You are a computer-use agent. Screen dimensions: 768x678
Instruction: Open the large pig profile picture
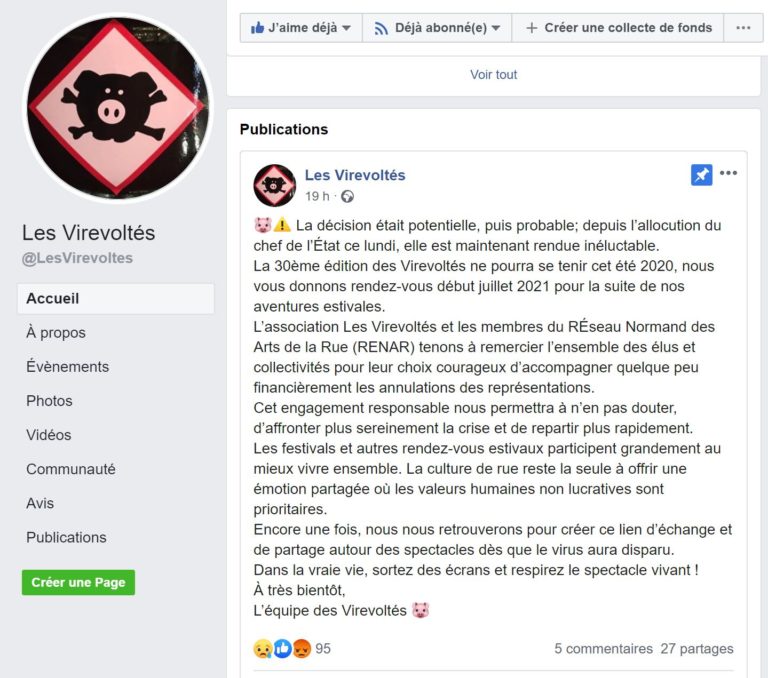pyautogui.click(x=118, y=108)
